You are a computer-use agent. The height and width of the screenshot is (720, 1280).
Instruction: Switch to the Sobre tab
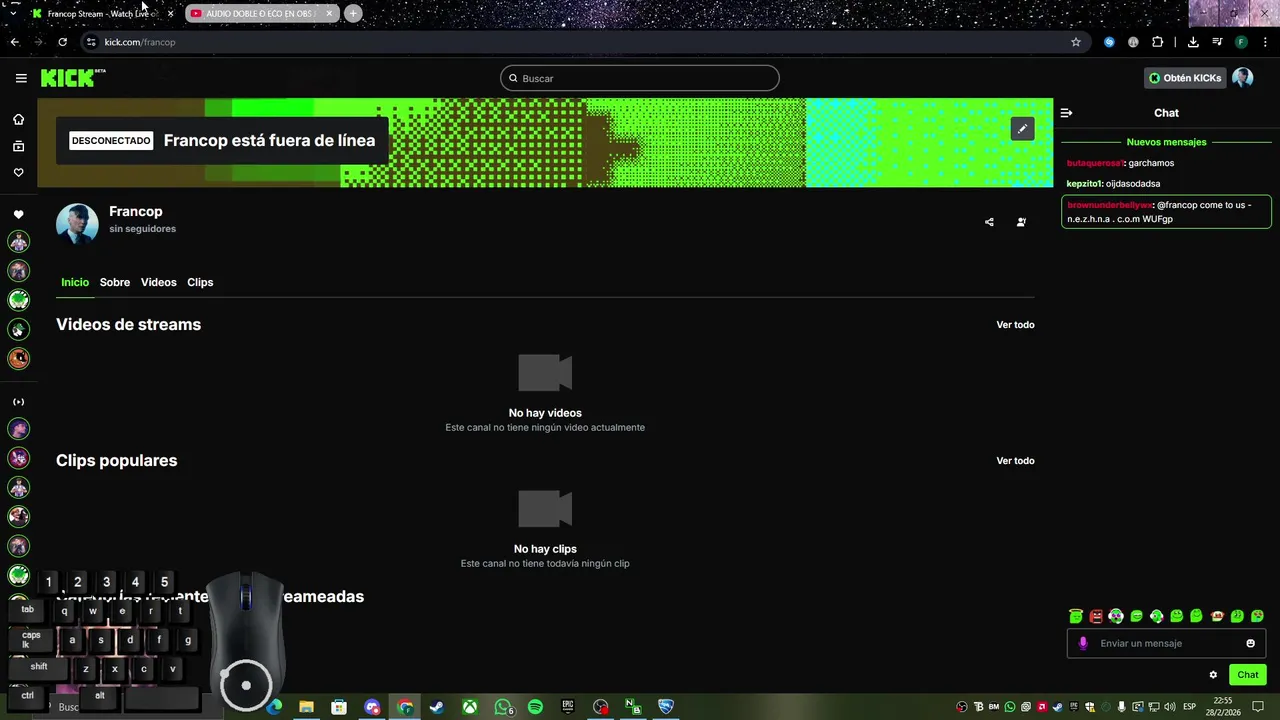(115, 282)
